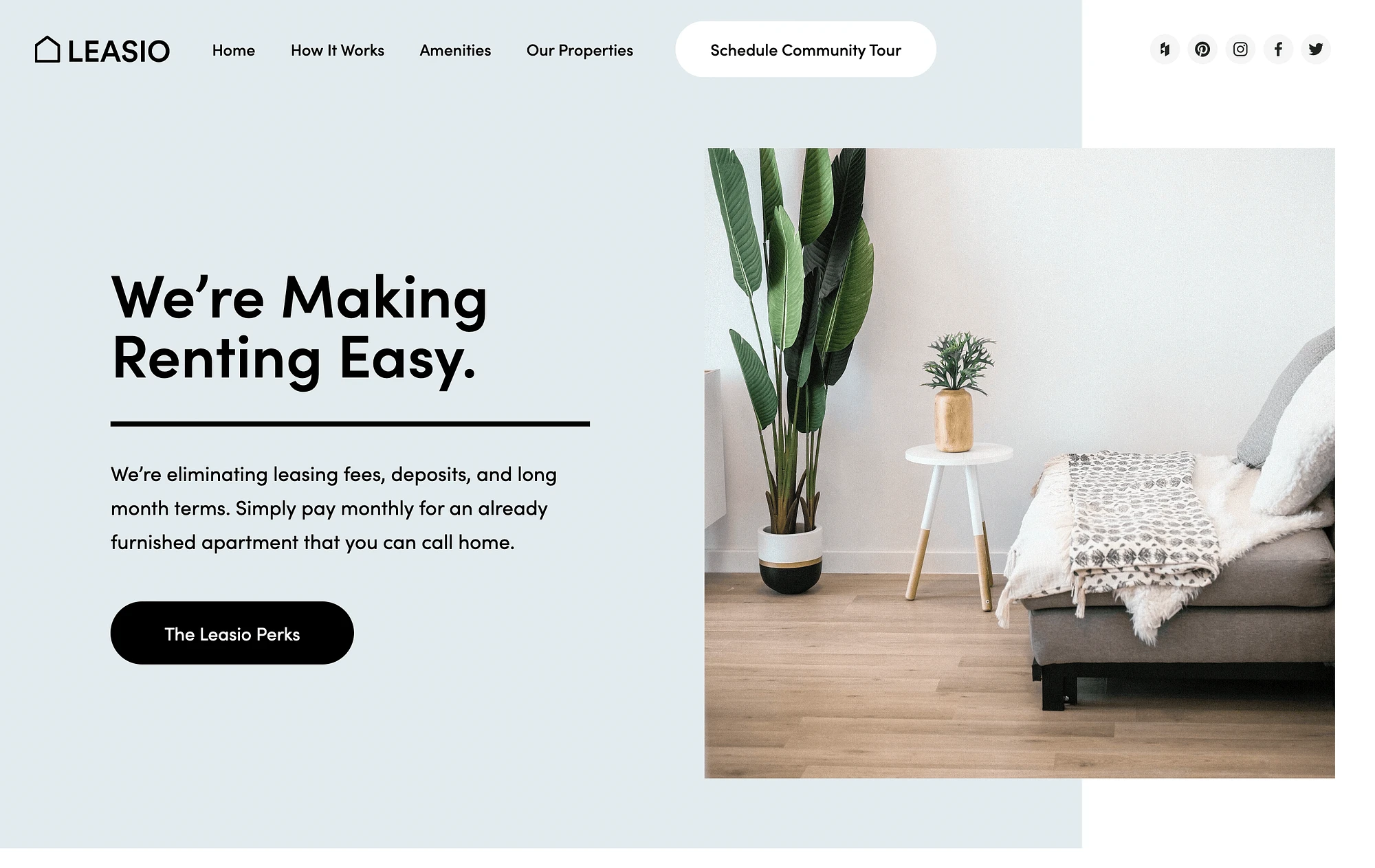The width and height of the screenshot is (1375, 868).
Task: Expand the Schedule Community Tour dropdown
Action: [x=806, y=48]
